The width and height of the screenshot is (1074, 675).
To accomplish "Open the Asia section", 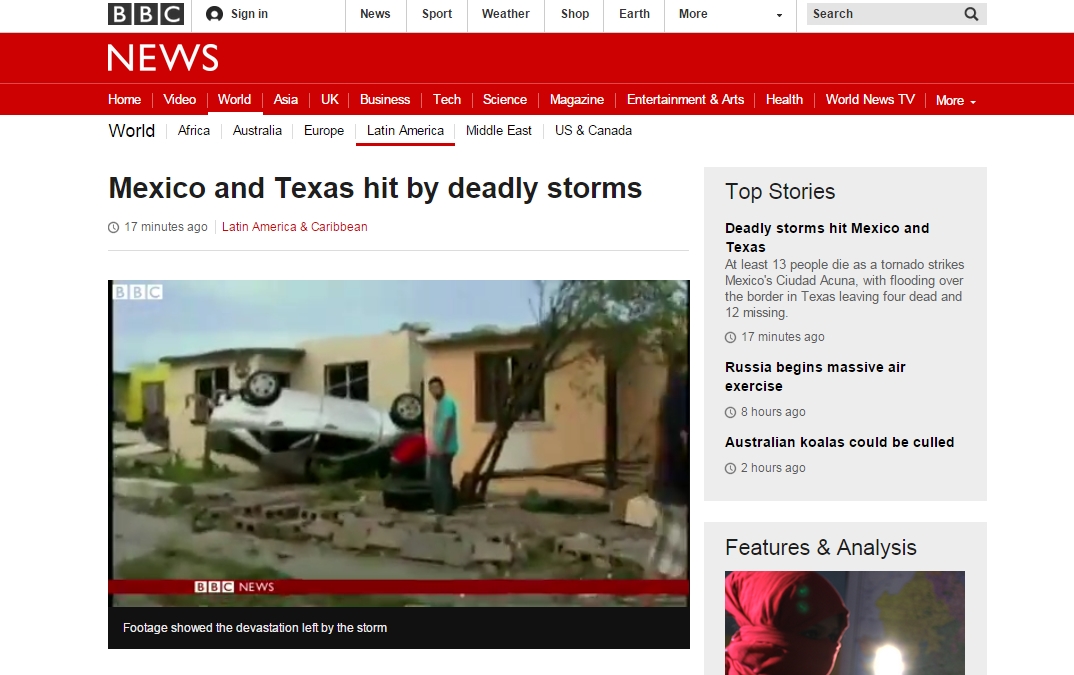I will (x=286, y=99).
